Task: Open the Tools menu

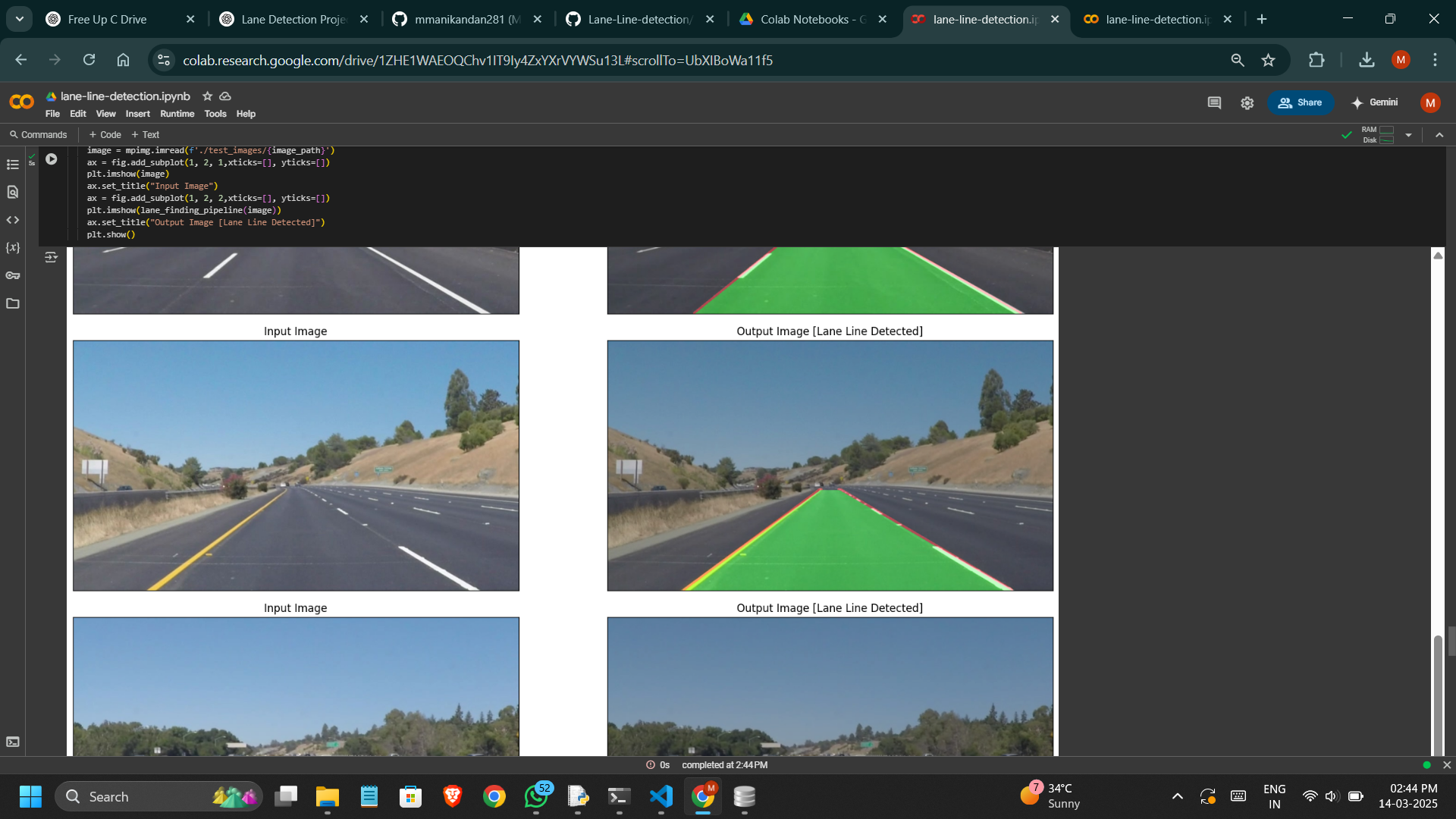Action: [x=215, y=114]
